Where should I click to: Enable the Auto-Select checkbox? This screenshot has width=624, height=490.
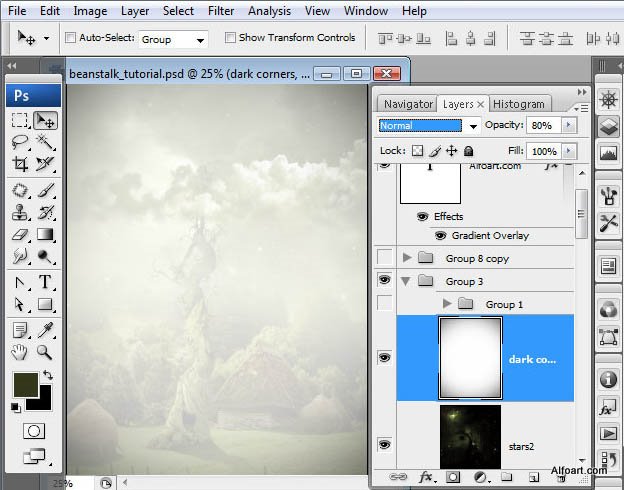tap(71, 38)
